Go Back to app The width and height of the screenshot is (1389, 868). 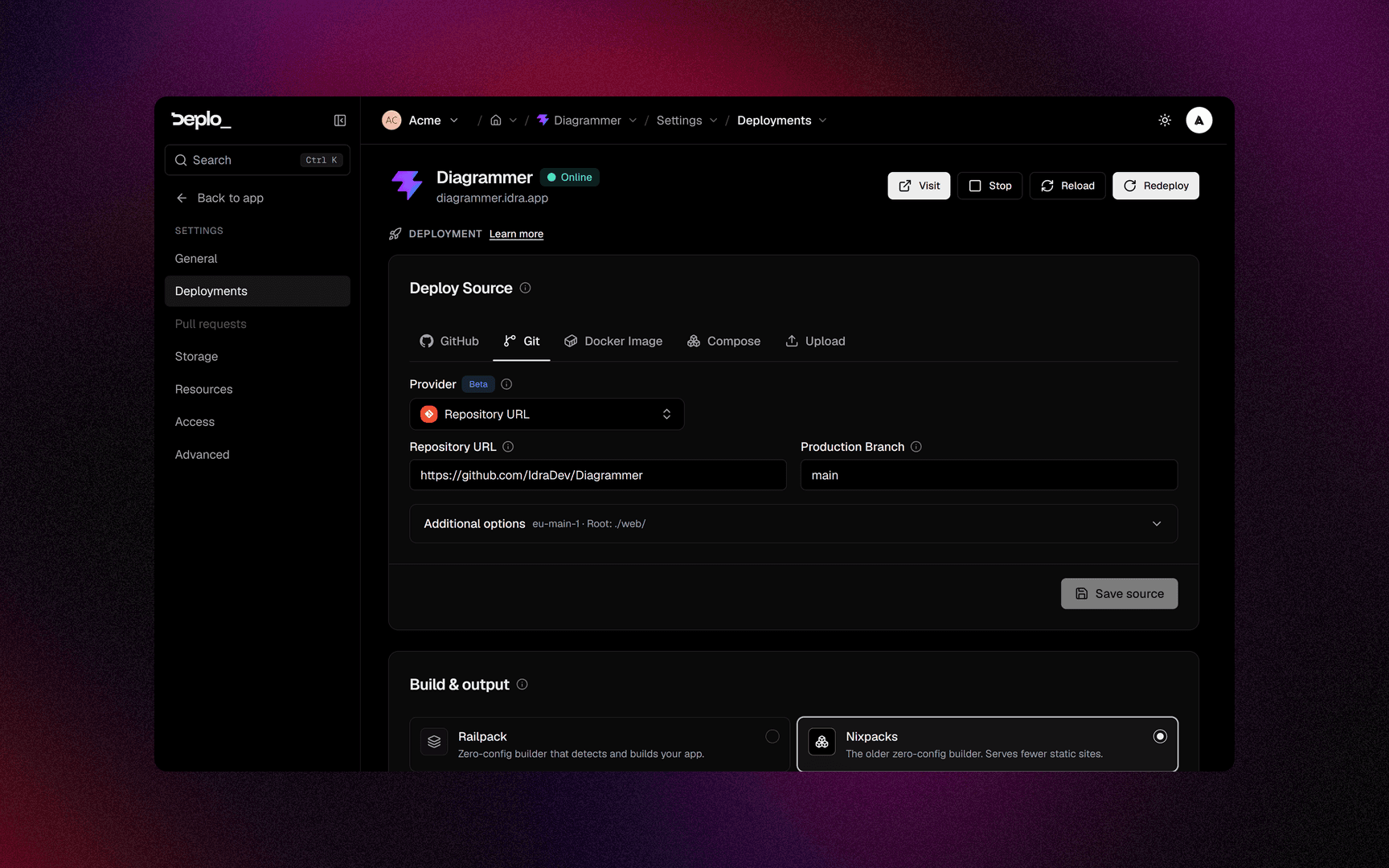click(219, 198)
